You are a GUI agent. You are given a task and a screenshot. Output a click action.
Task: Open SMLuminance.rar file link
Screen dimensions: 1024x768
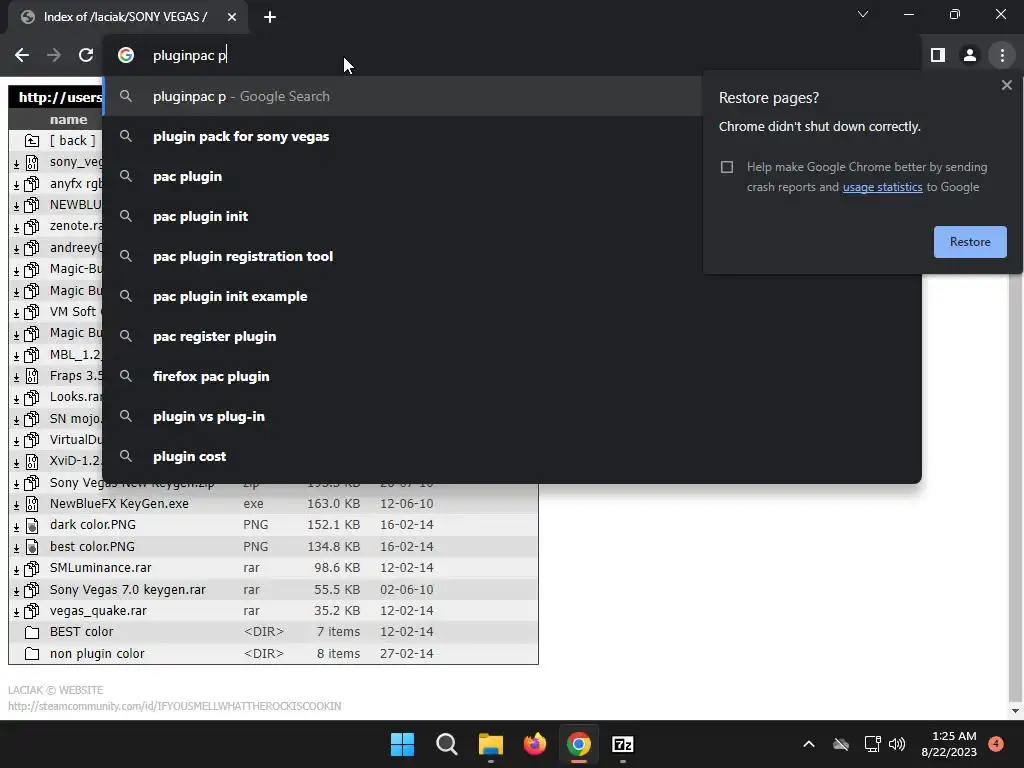click(x=101, y=568)
